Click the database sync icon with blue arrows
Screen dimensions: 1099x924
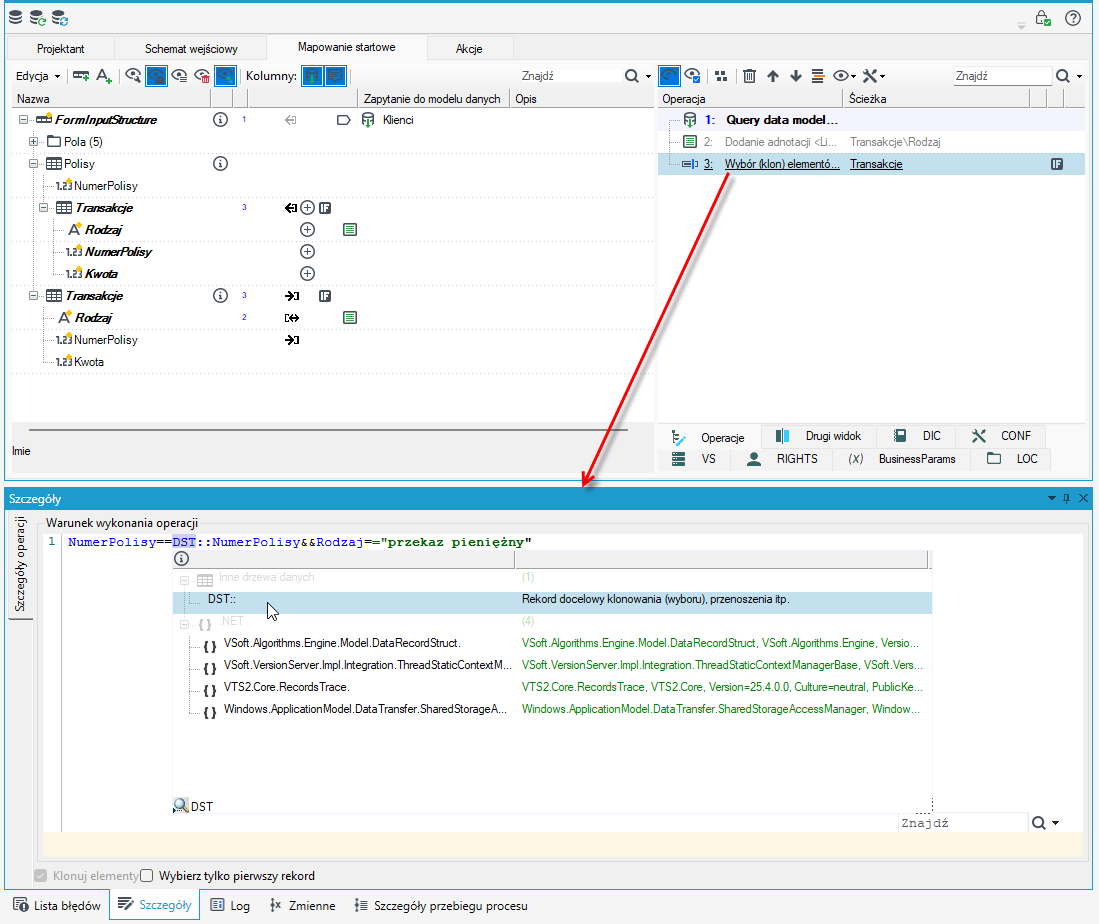(x=60, y=18)
